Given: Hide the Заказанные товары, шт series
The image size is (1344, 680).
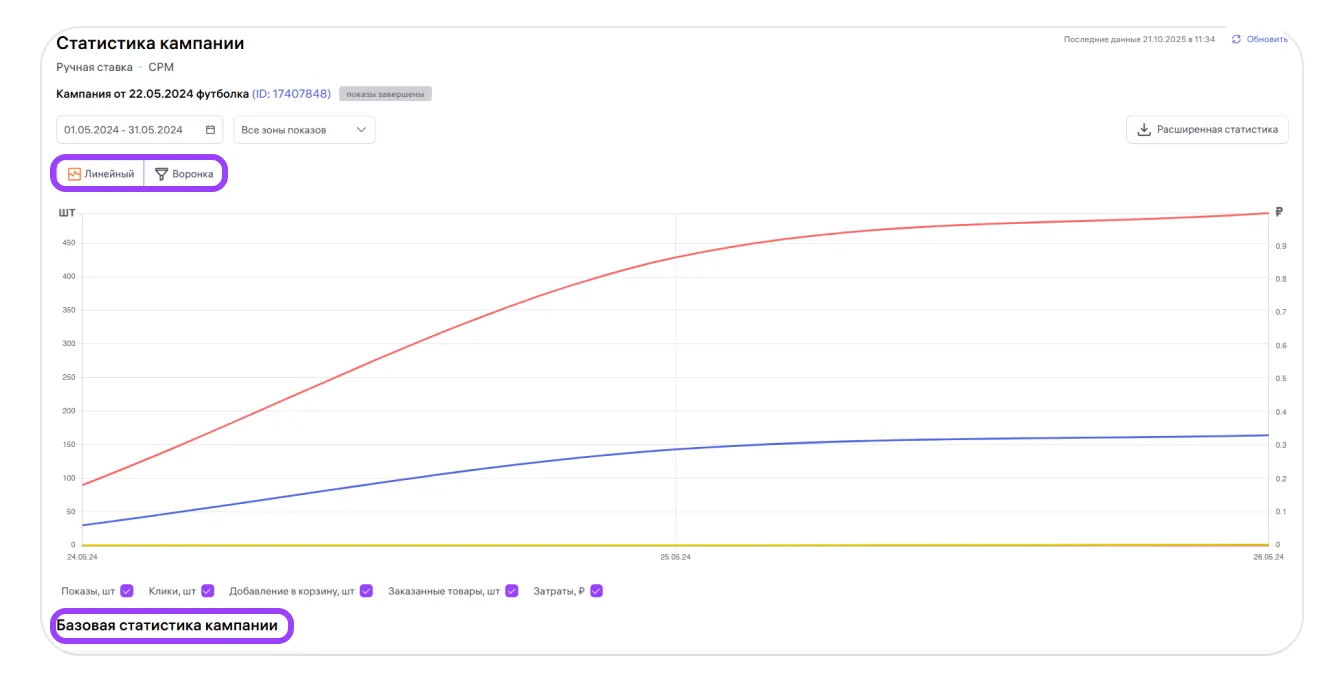Looking at the screenshot, I should (512, 591).
